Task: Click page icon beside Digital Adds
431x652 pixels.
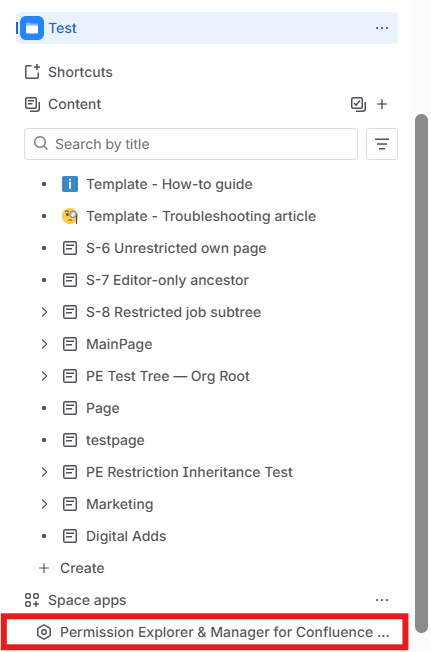Action: 70,536
